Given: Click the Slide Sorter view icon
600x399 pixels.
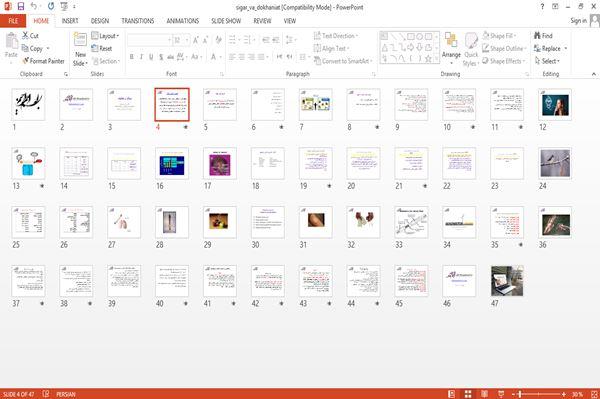Looking at the screenshot, I should tap(468, 394).
